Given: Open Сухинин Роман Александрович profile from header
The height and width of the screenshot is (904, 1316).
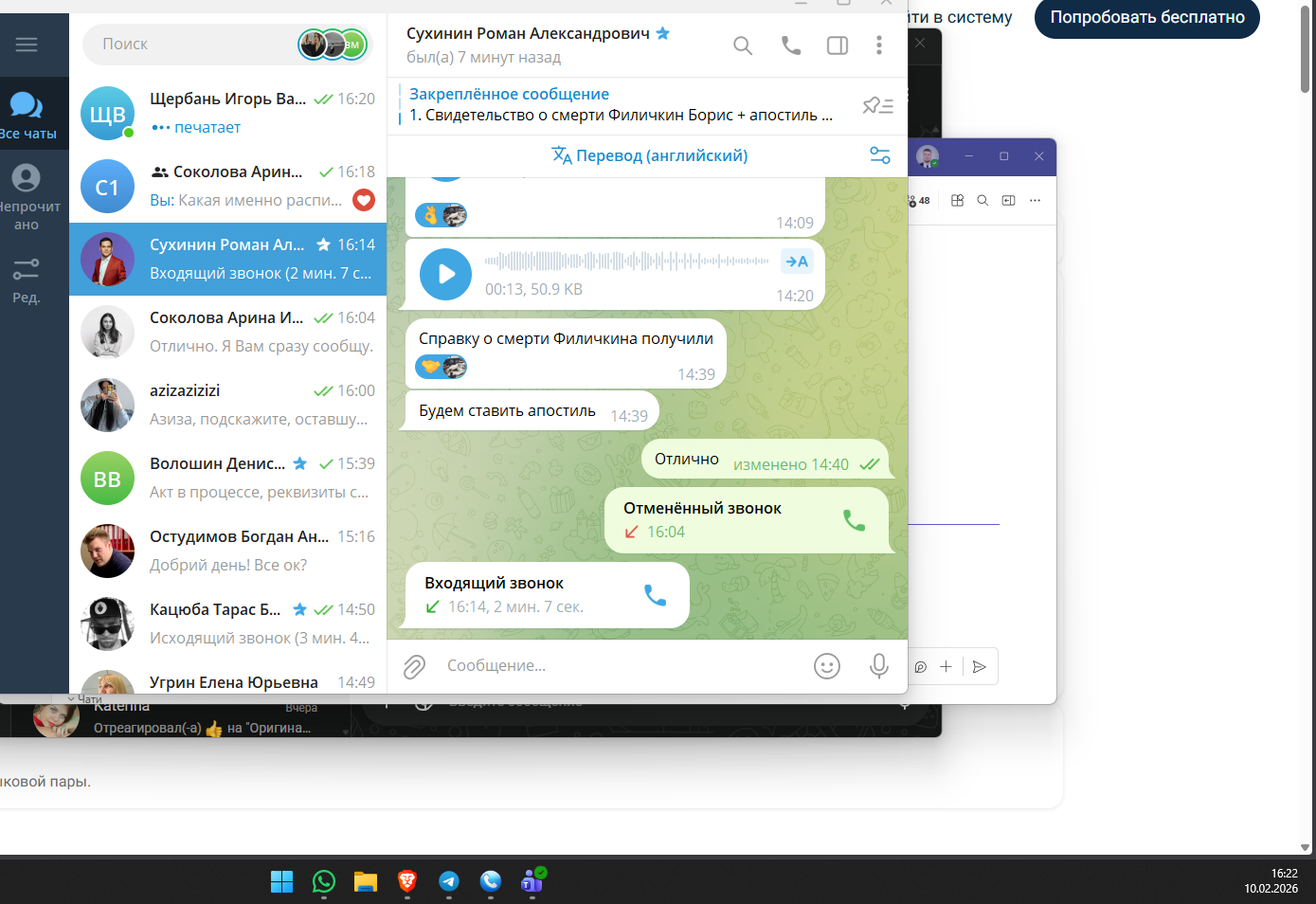Looking at the screenshot, I should coord(528,33).
